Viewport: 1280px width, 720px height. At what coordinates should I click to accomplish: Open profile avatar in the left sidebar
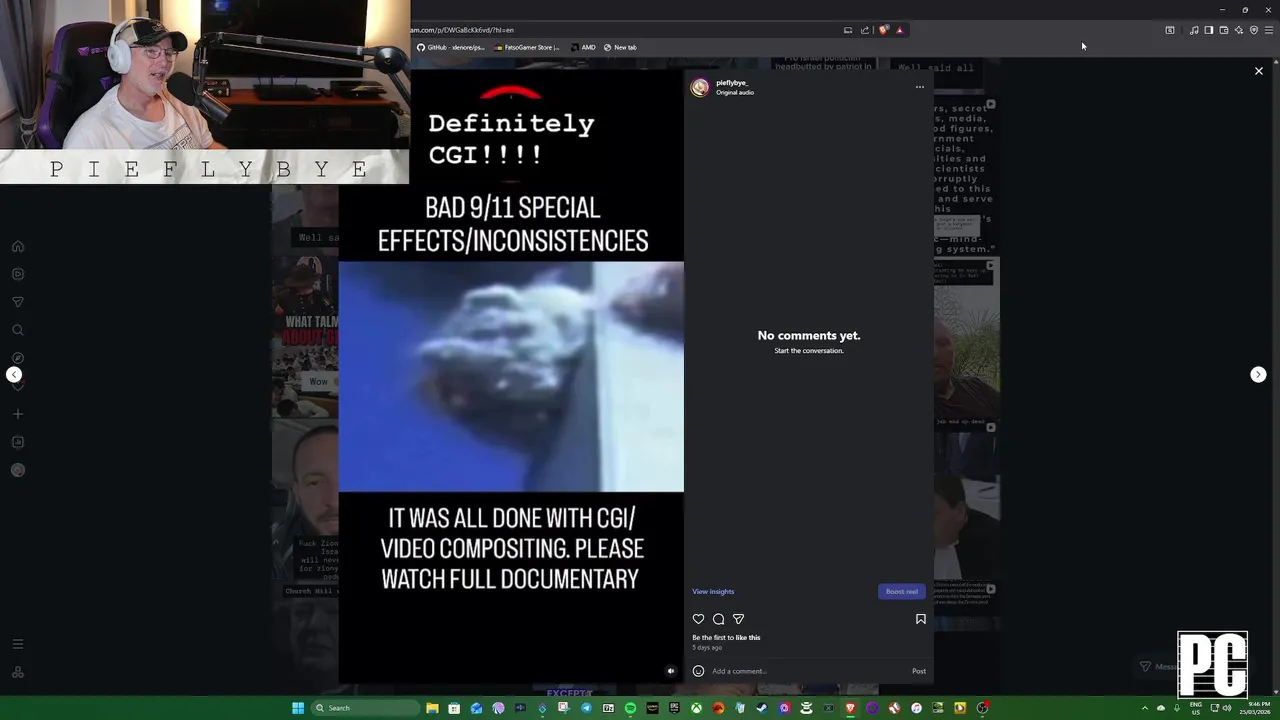[18, 470]
